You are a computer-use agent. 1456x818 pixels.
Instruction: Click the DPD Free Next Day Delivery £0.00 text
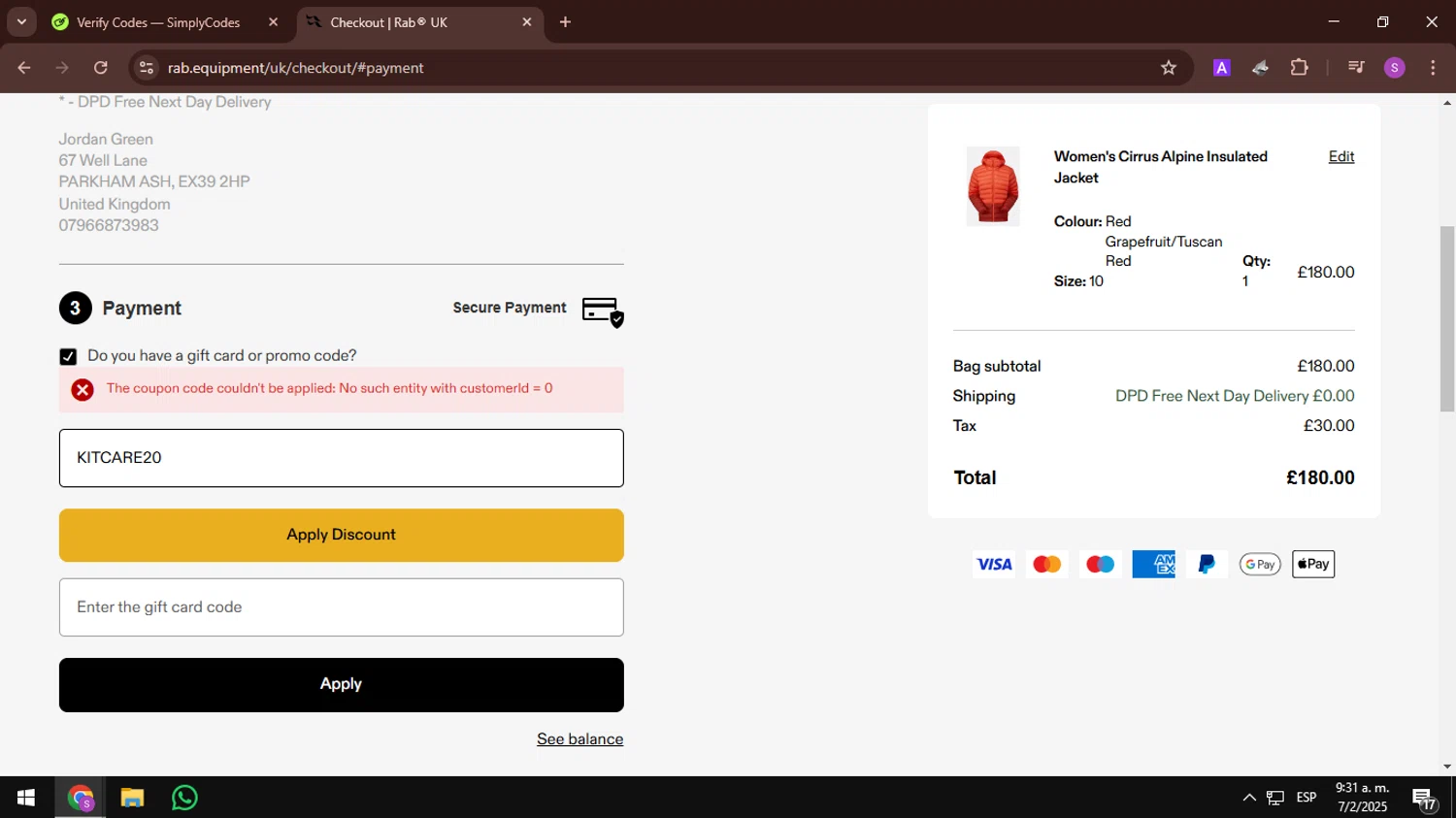click(x=1235, y=396)
